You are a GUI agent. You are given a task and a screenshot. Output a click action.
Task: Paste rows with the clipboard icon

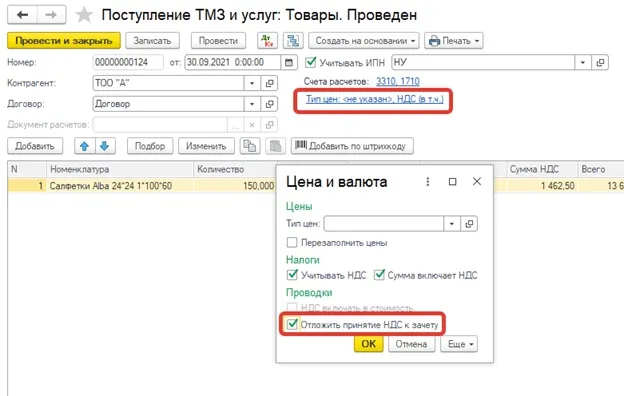click(275, 146)
